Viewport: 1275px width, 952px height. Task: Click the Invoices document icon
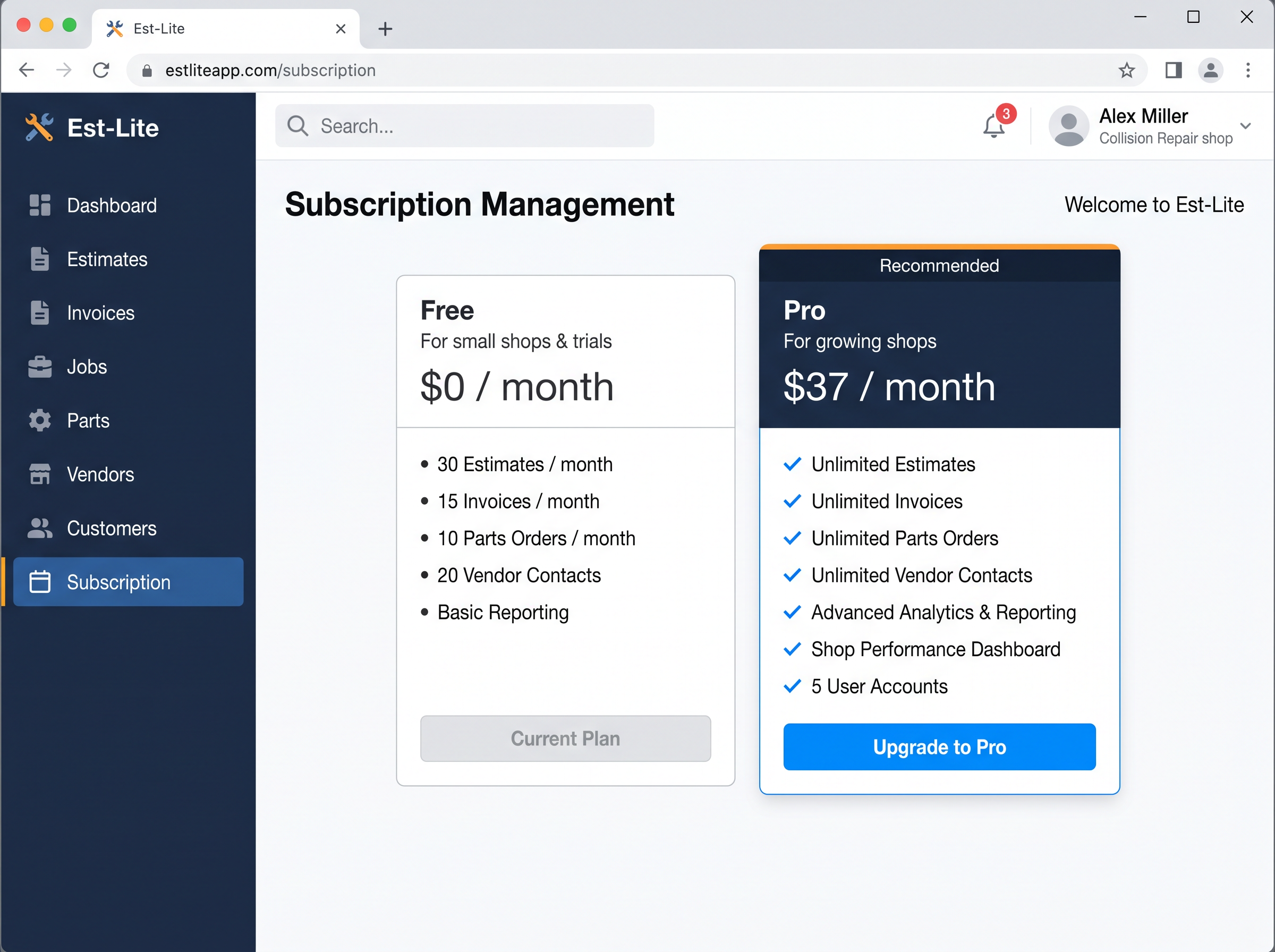(x=40, y=313)
